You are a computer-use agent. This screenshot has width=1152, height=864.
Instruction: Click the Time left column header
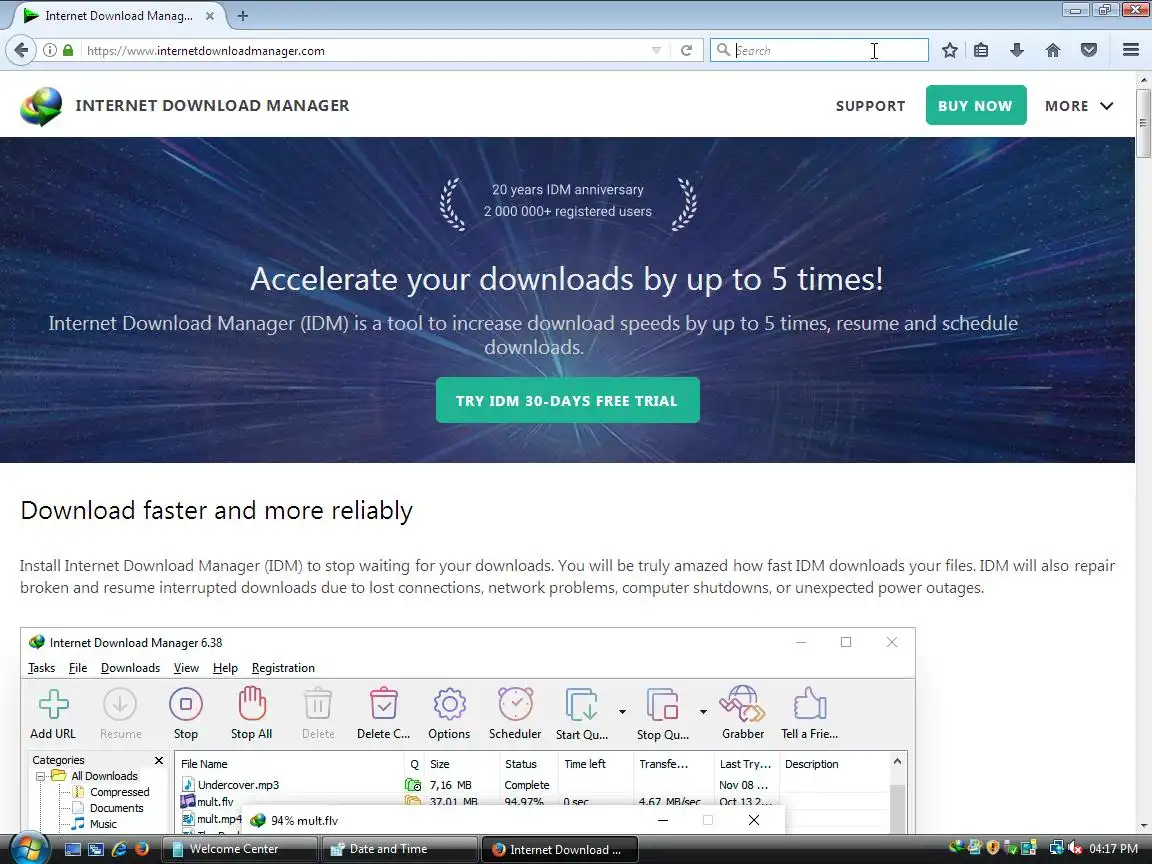(595, 764)
